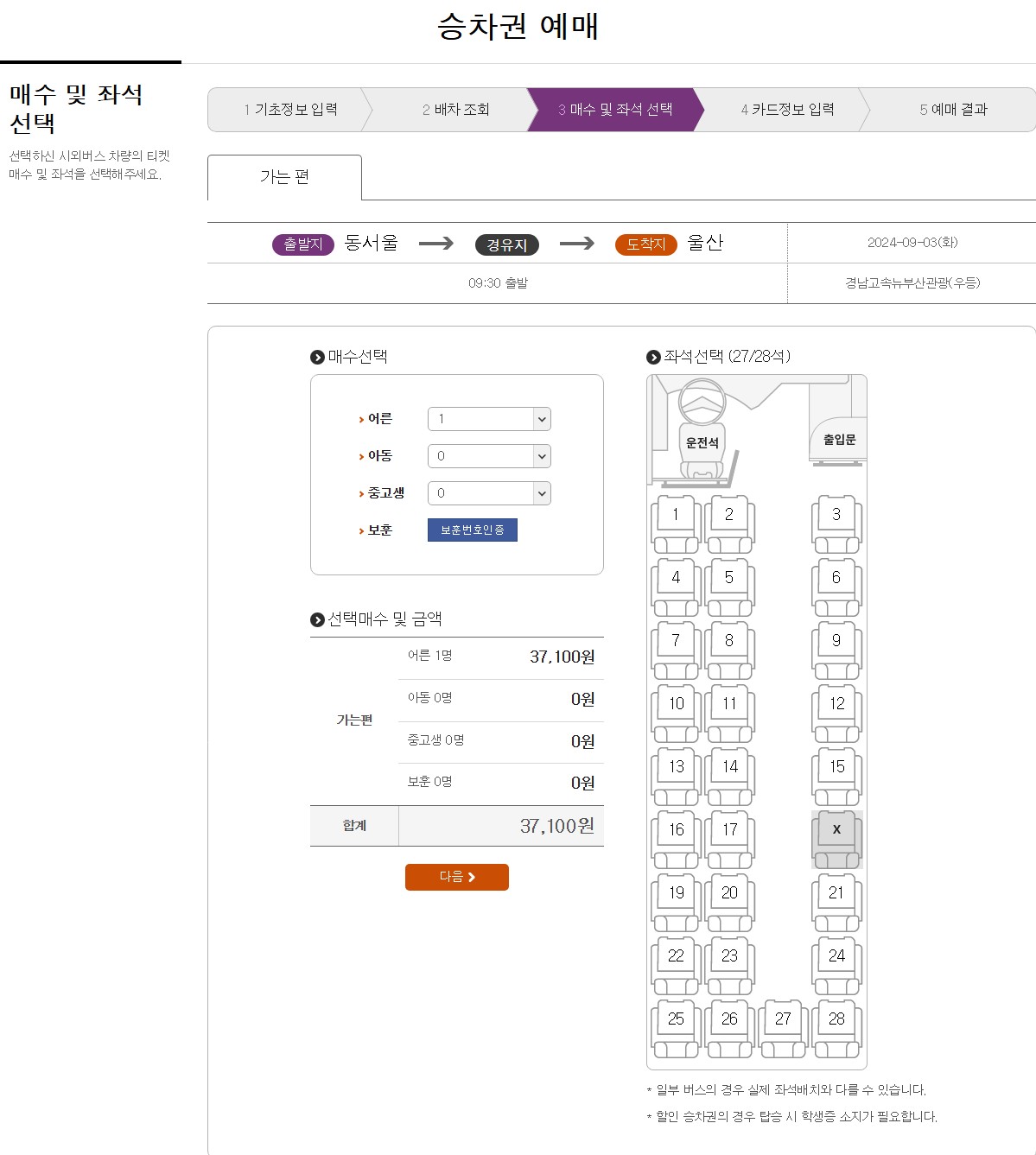This screenshot has width=1036, height=1155.
Task: Click the 출발지 departure badge 동서울
Action: tap(302, 244)
